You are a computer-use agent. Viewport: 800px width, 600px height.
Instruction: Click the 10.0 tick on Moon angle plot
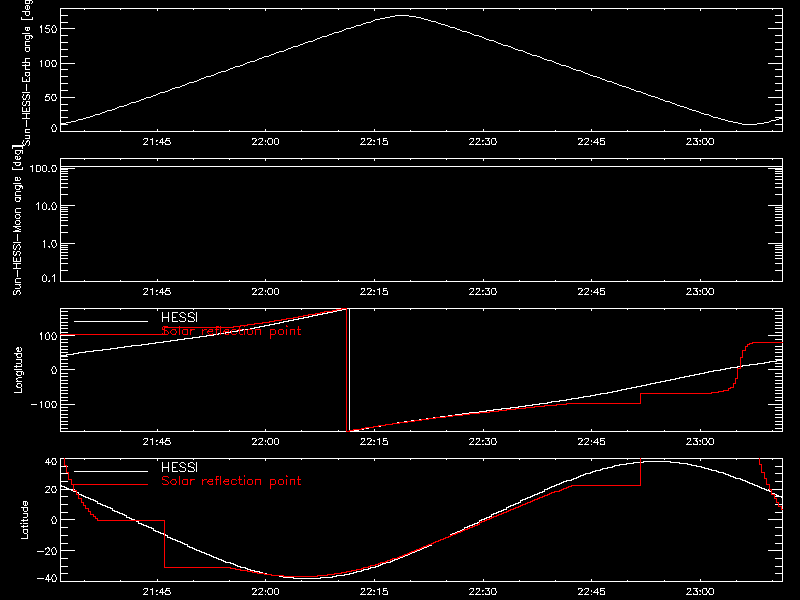[46, 206]
